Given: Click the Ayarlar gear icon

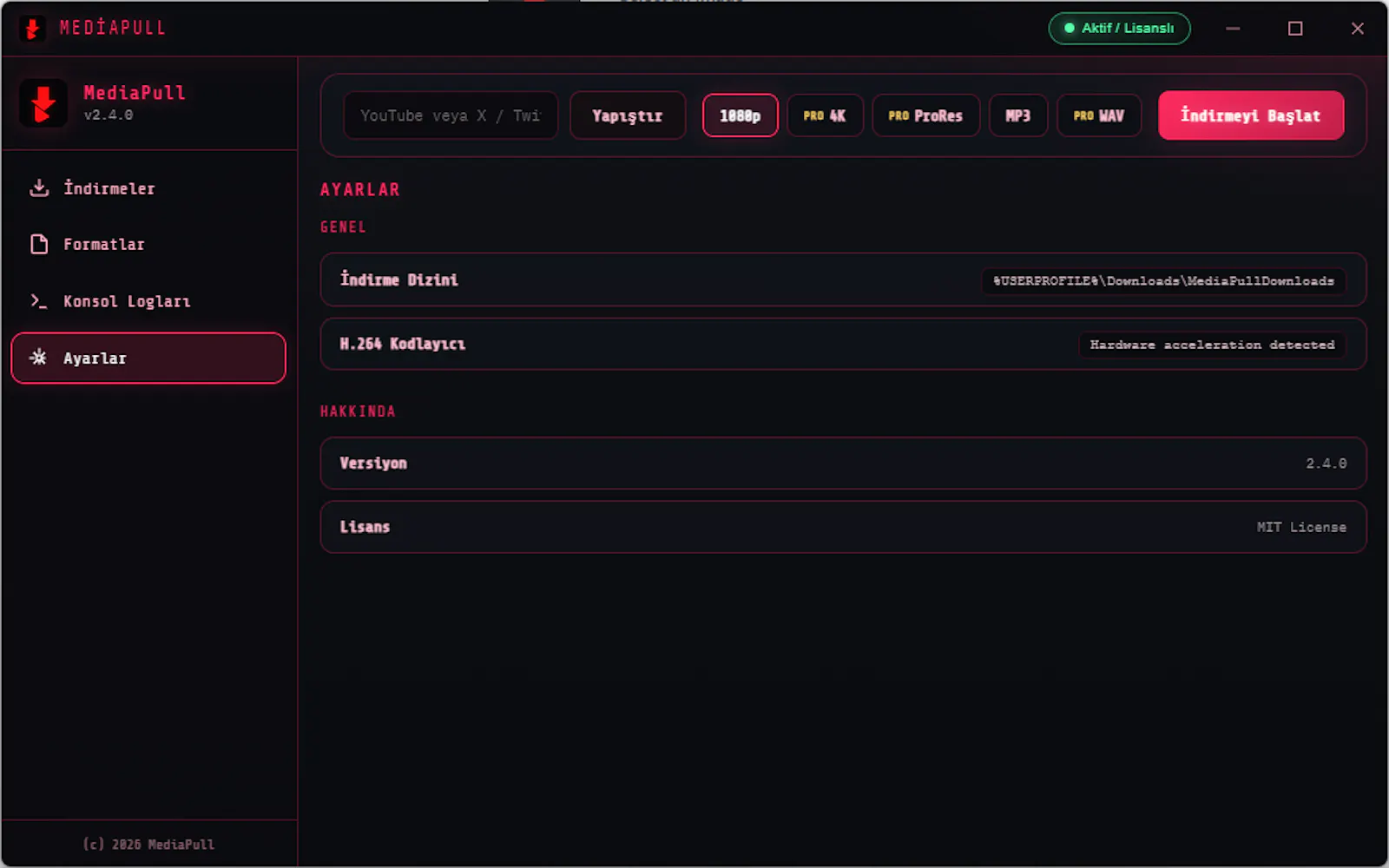Looking at the screenshot, I should point(38,358).
